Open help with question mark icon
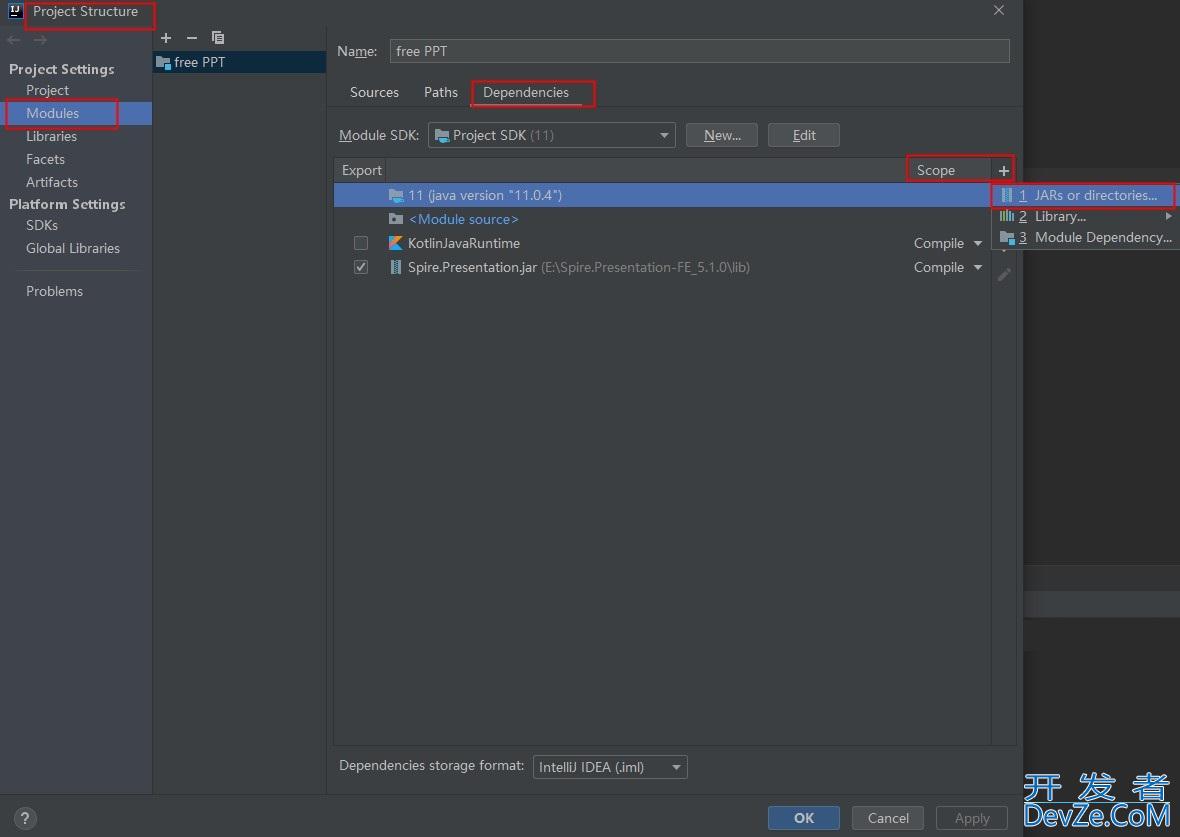Screen dimensions: 1180x837 [25, 818]
